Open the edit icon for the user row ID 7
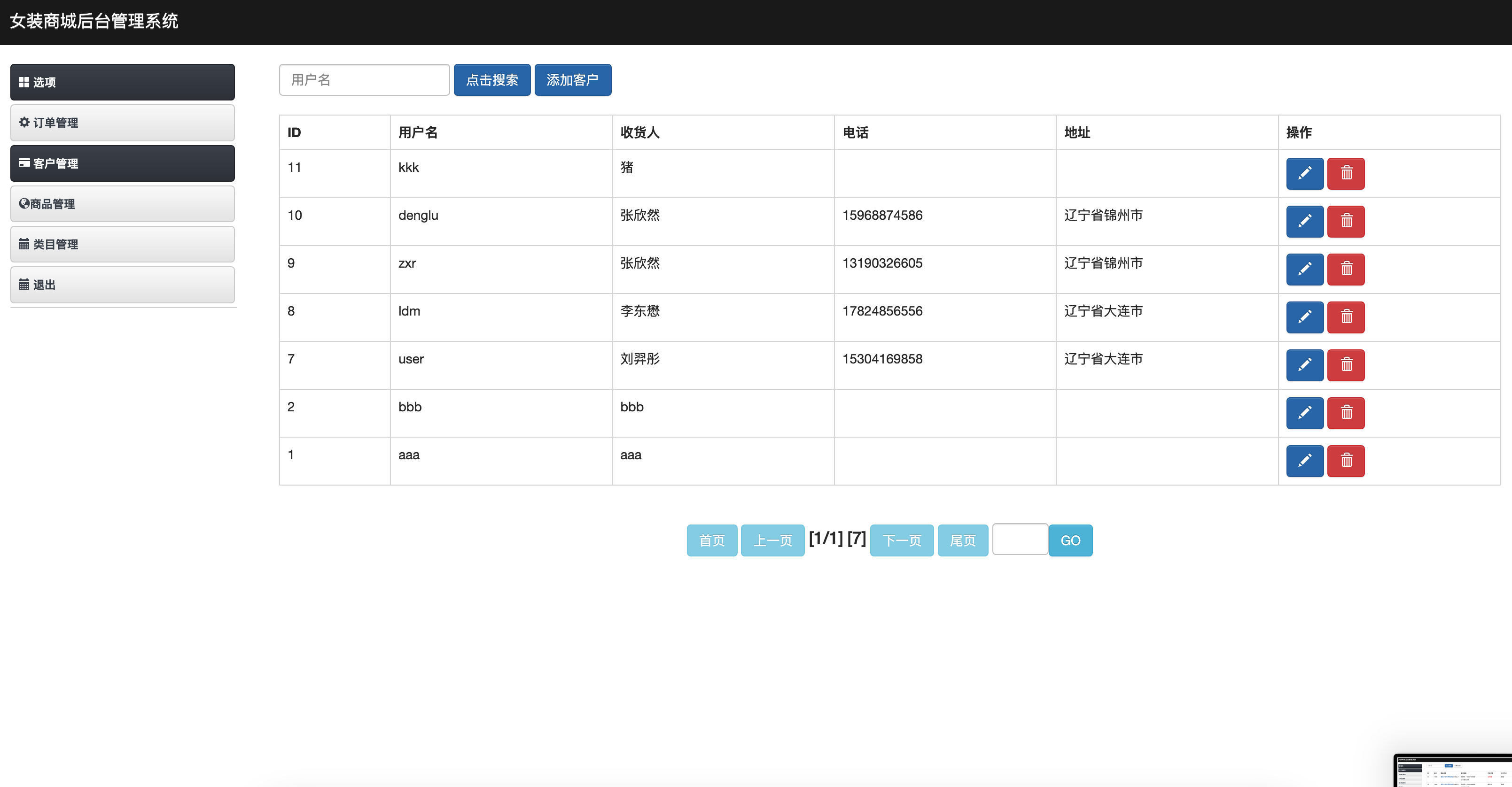This screenshot has width=1512, height=787. (1304, 365)
